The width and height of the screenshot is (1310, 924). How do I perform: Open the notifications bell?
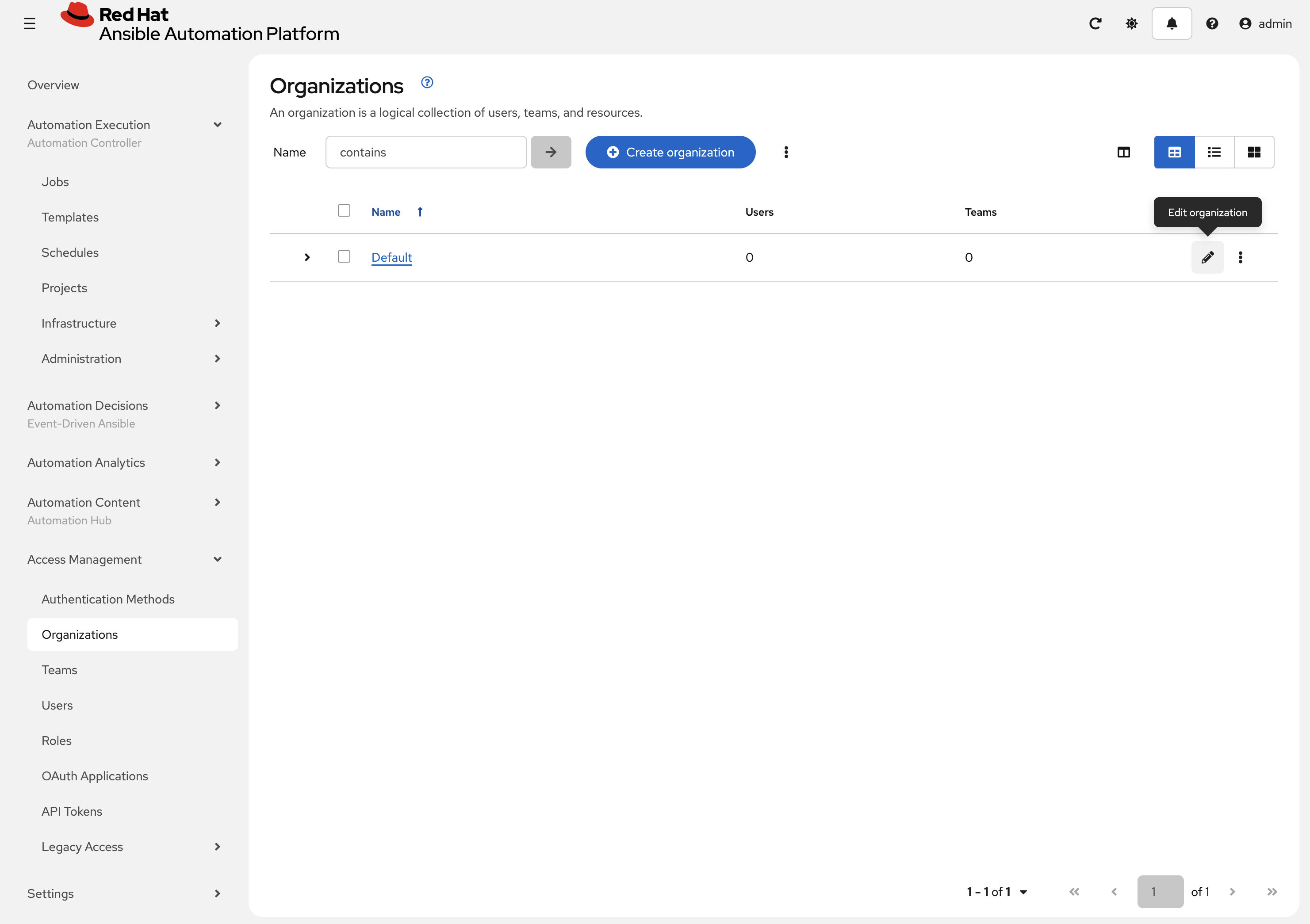[x=1172, y=23]
